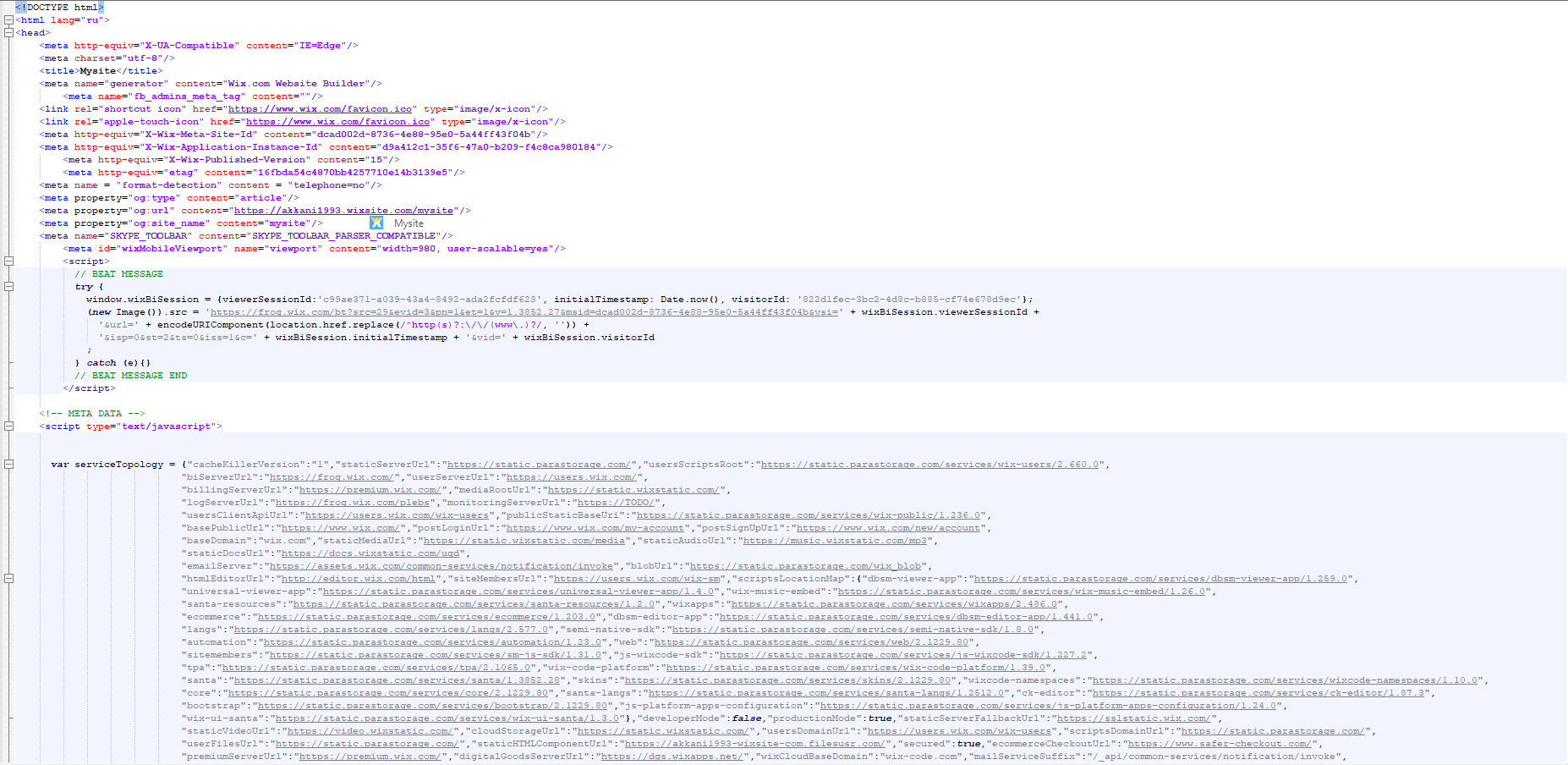1568x765 pixels.
Task: Open the universal-viewer-app/1.4.0 link
Action: (x=518, y=592)
